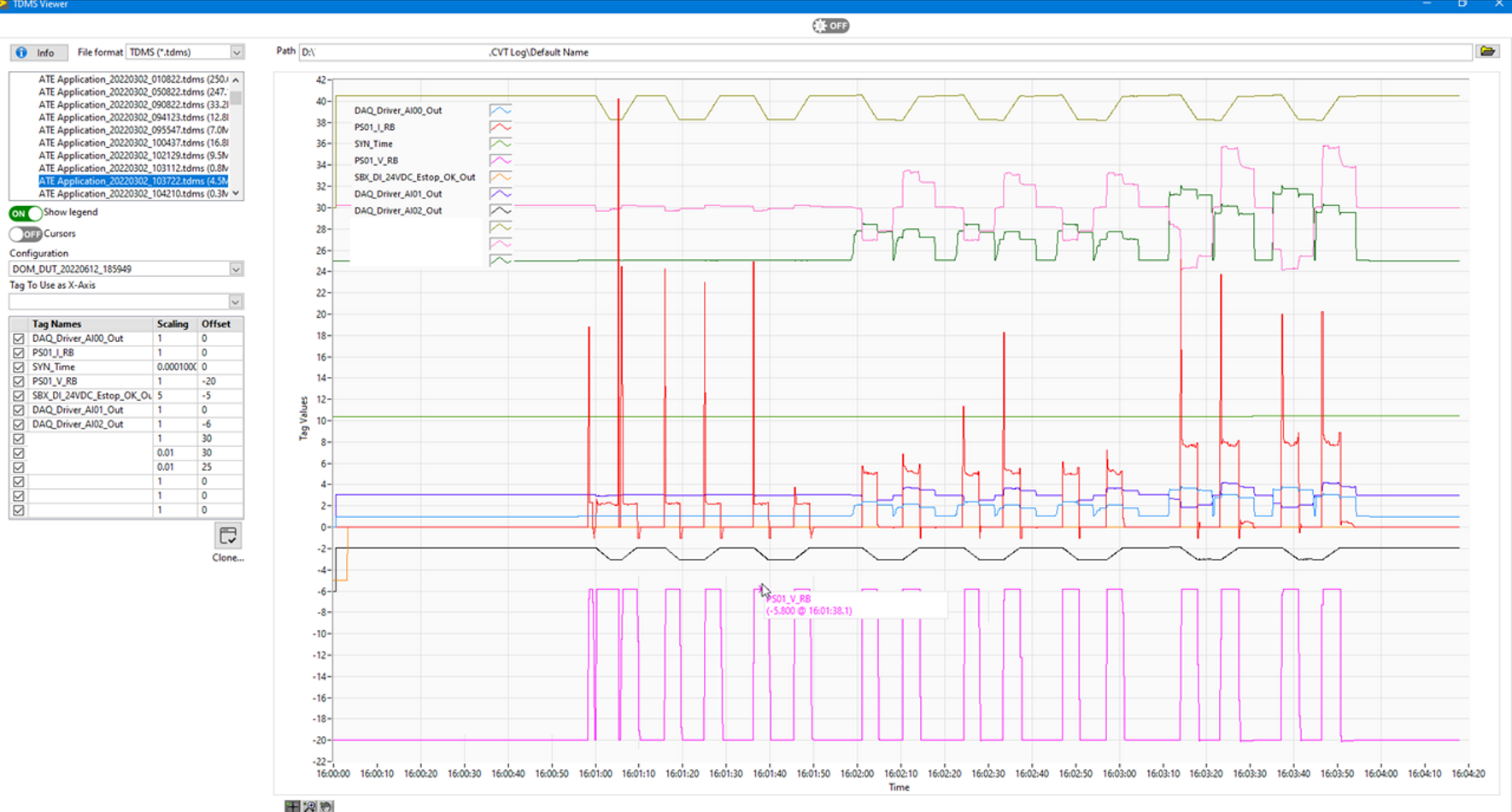Click the Clone icon
This screenshot has height=812, width=1512.
click(x=228, y=536)
